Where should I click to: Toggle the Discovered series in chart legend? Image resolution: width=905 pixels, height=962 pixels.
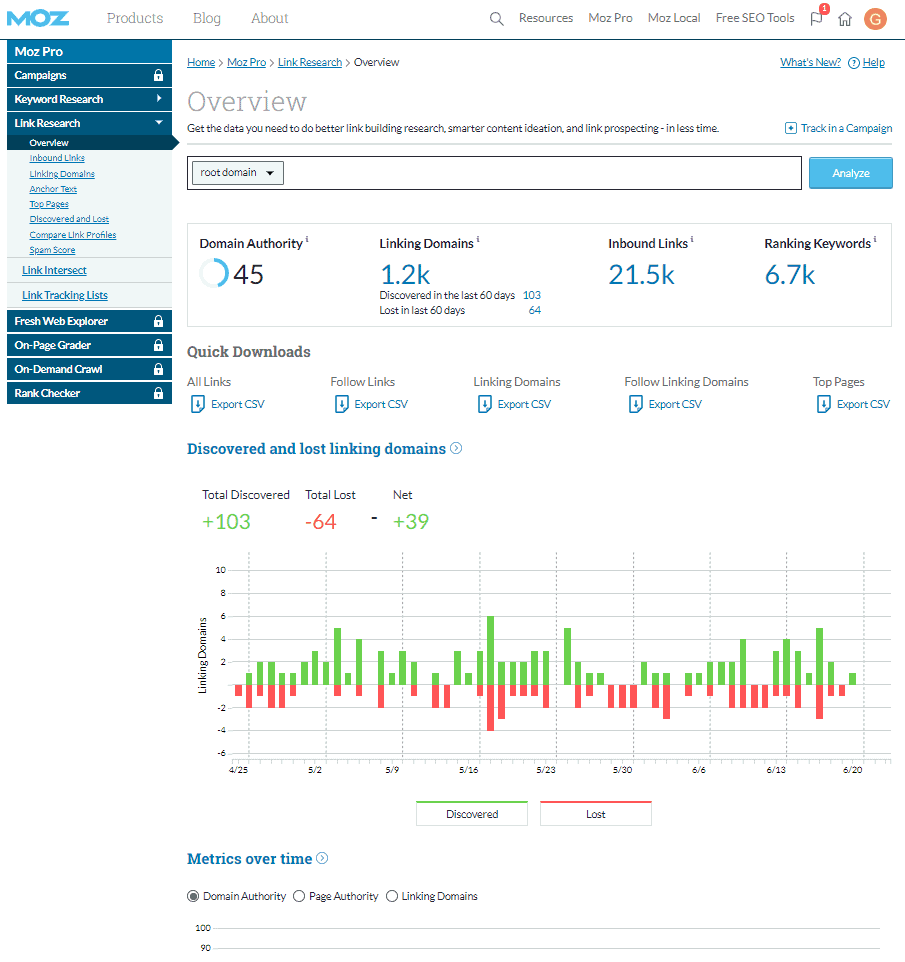472,814
